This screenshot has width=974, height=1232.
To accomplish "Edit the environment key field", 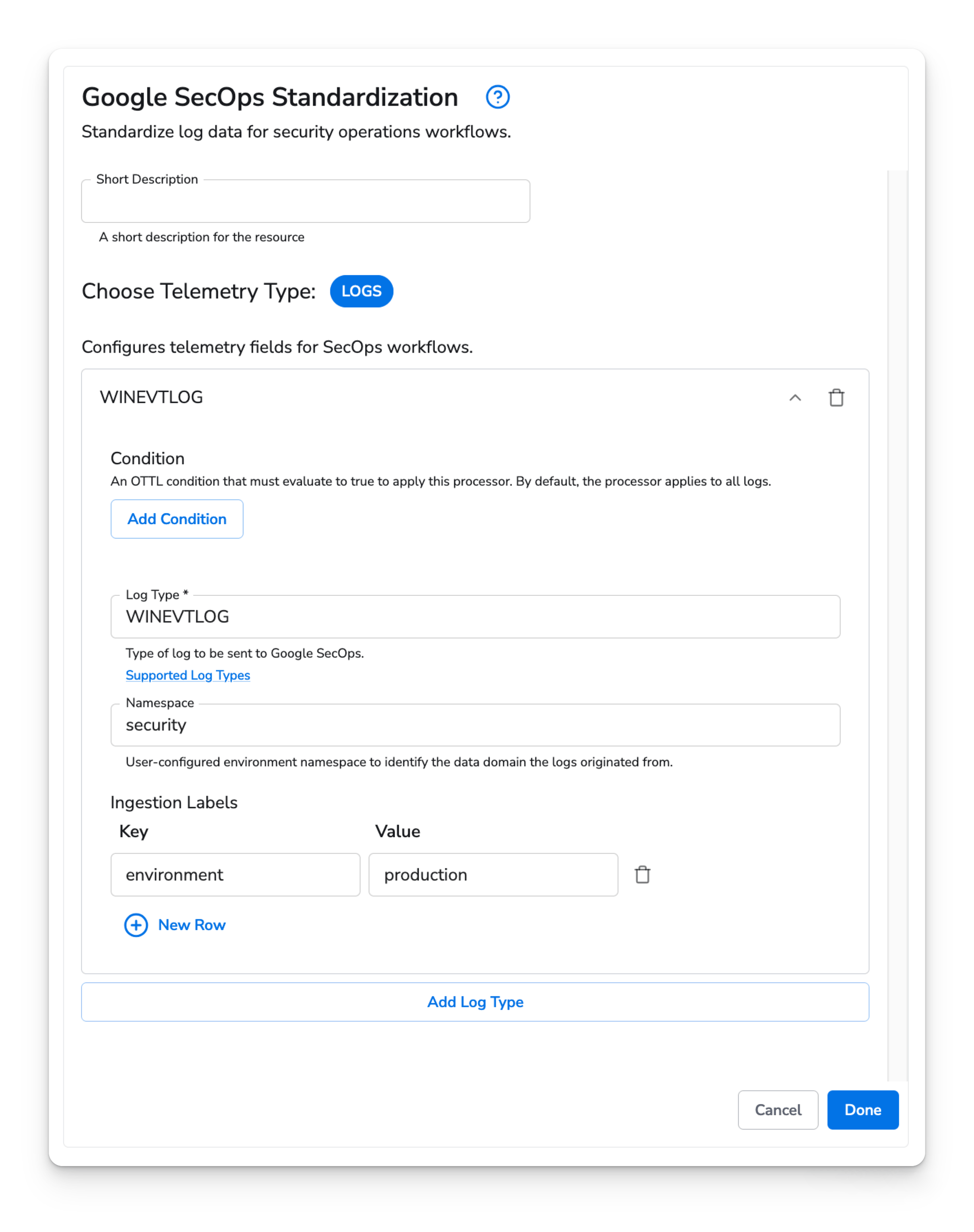I will click(x=235, y=875).
